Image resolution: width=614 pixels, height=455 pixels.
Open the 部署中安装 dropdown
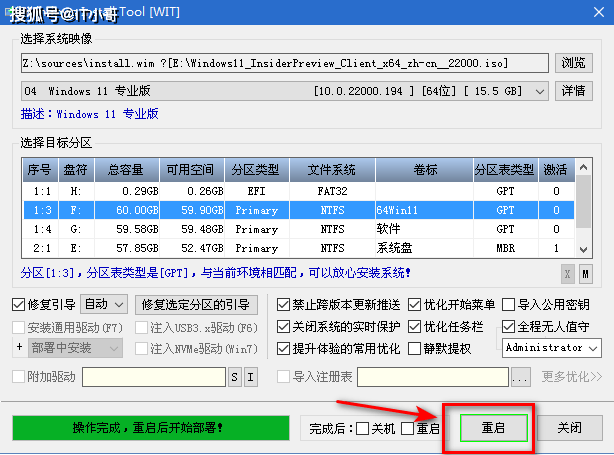coord(75,348)
